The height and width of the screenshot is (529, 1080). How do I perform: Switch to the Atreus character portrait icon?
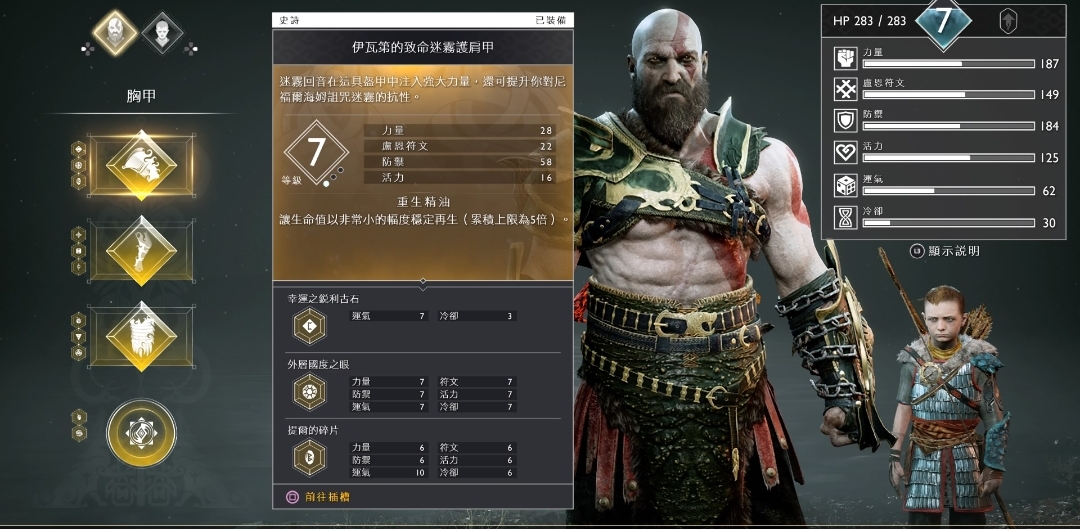[x=163, y=32]
